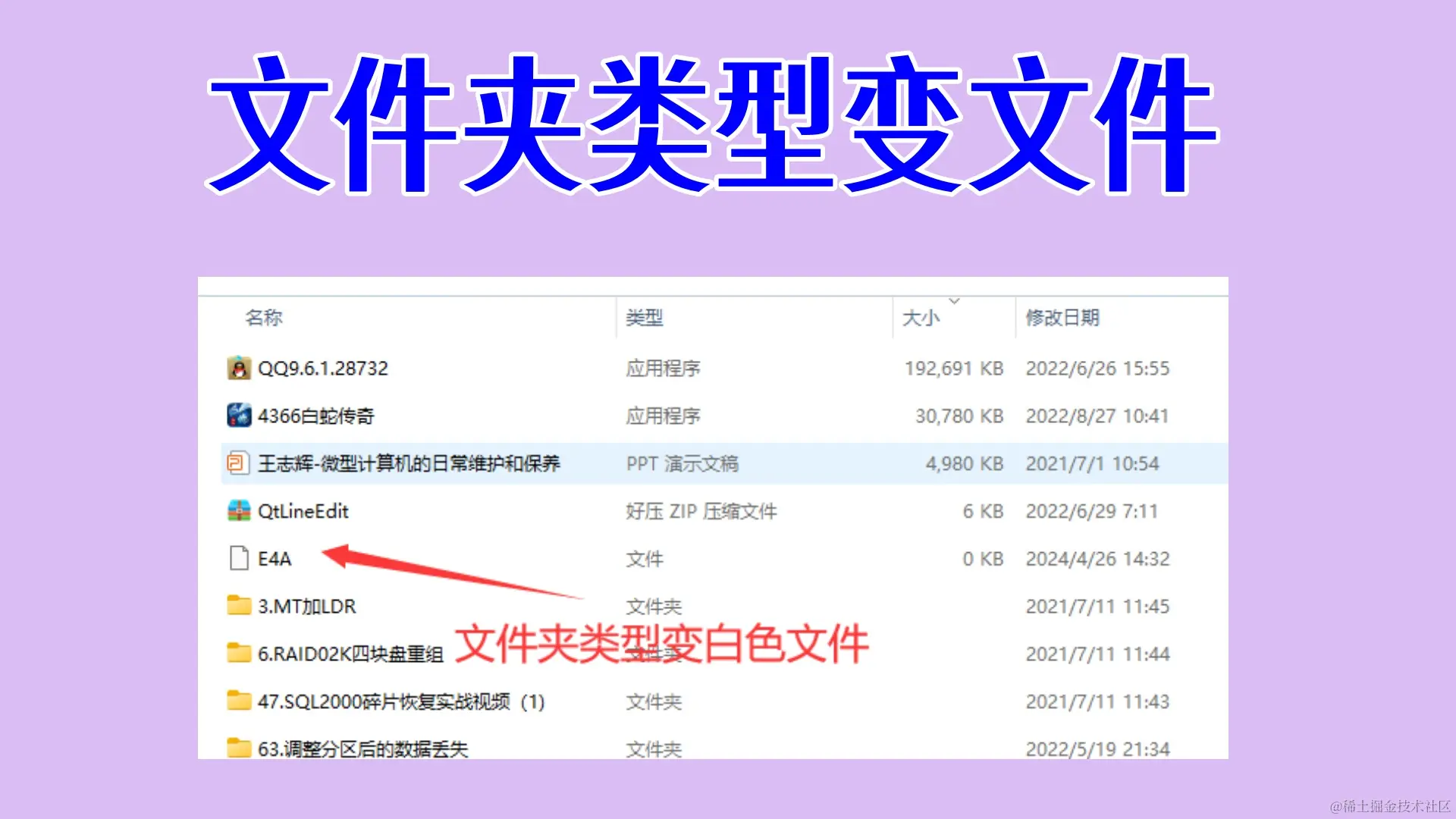Screen dimensions: 1456x819
Task: Click date 2024/4/26 14:32
Action: click(x=1097, y=559)
